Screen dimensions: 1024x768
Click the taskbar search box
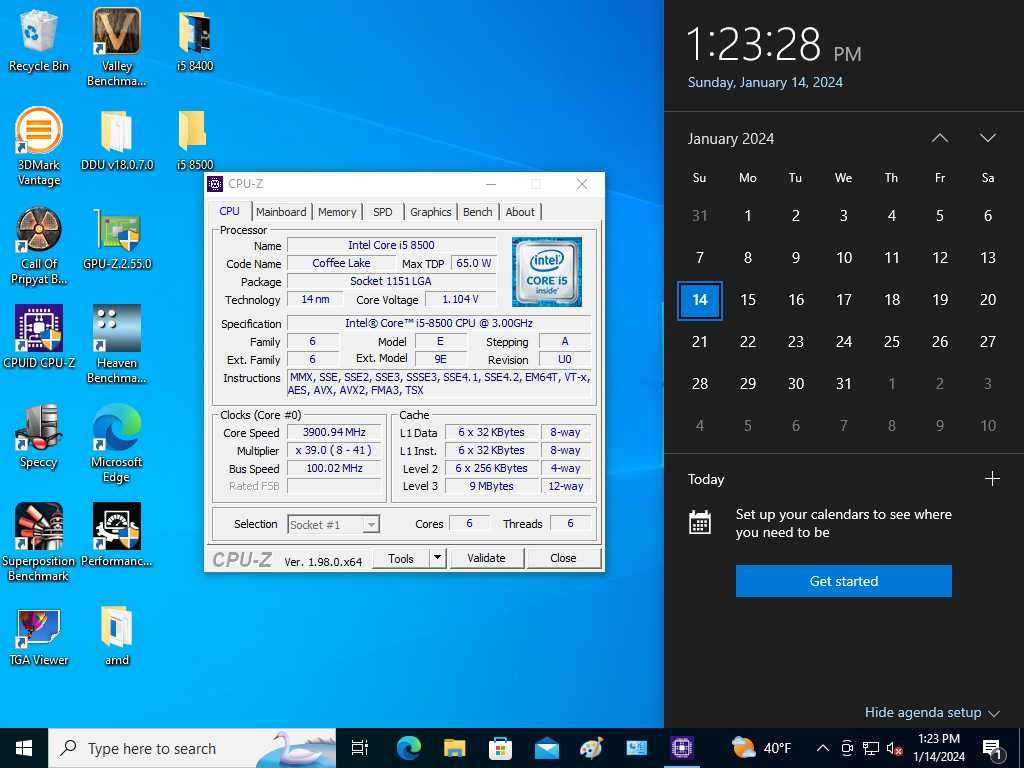point(192,748)
